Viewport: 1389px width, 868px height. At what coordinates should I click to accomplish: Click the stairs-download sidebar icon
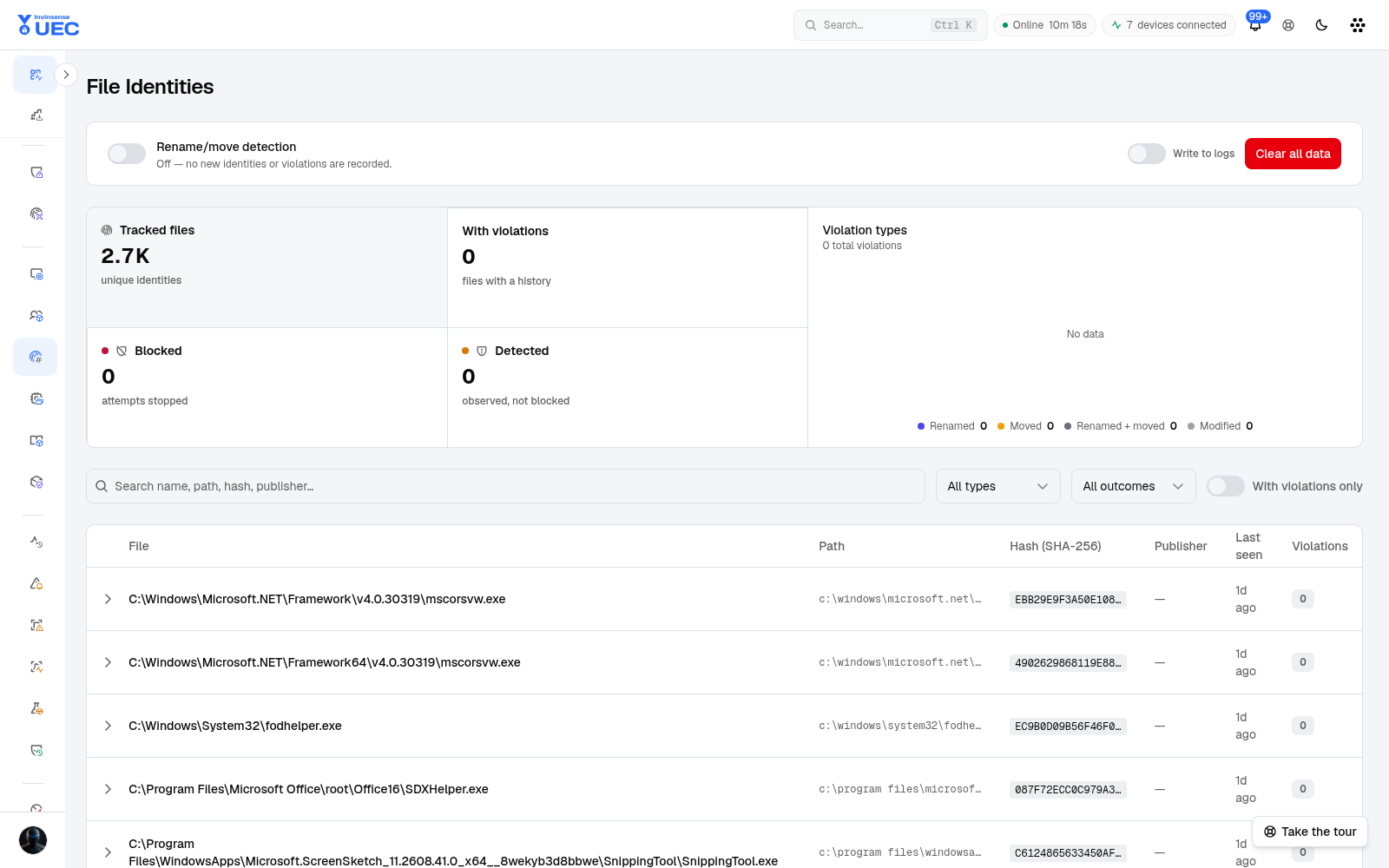(x=36, y=115)
